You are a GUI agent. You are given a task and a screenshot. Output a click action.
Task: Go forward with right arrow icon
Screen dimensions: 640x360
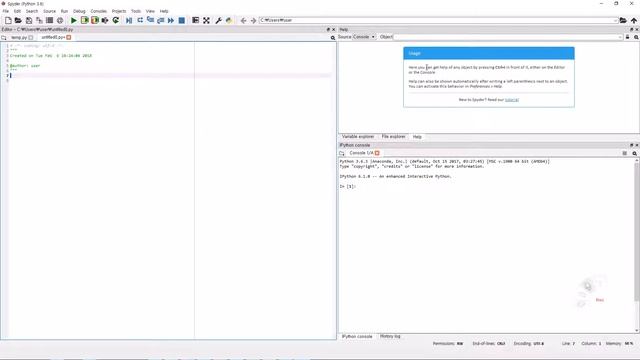[253, 20]
